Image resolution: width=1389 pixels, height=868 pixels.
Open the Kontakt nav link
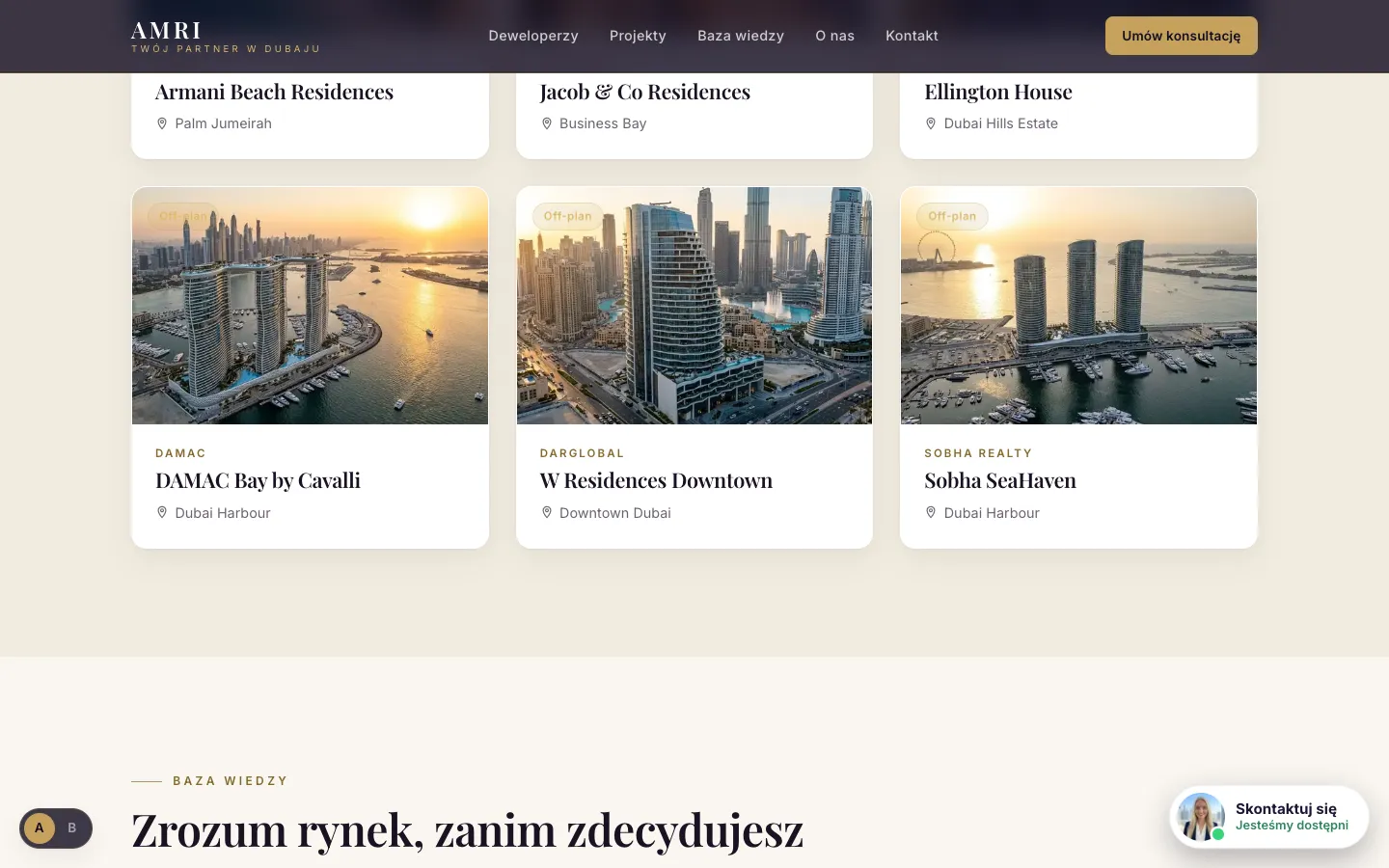[912, 36]
